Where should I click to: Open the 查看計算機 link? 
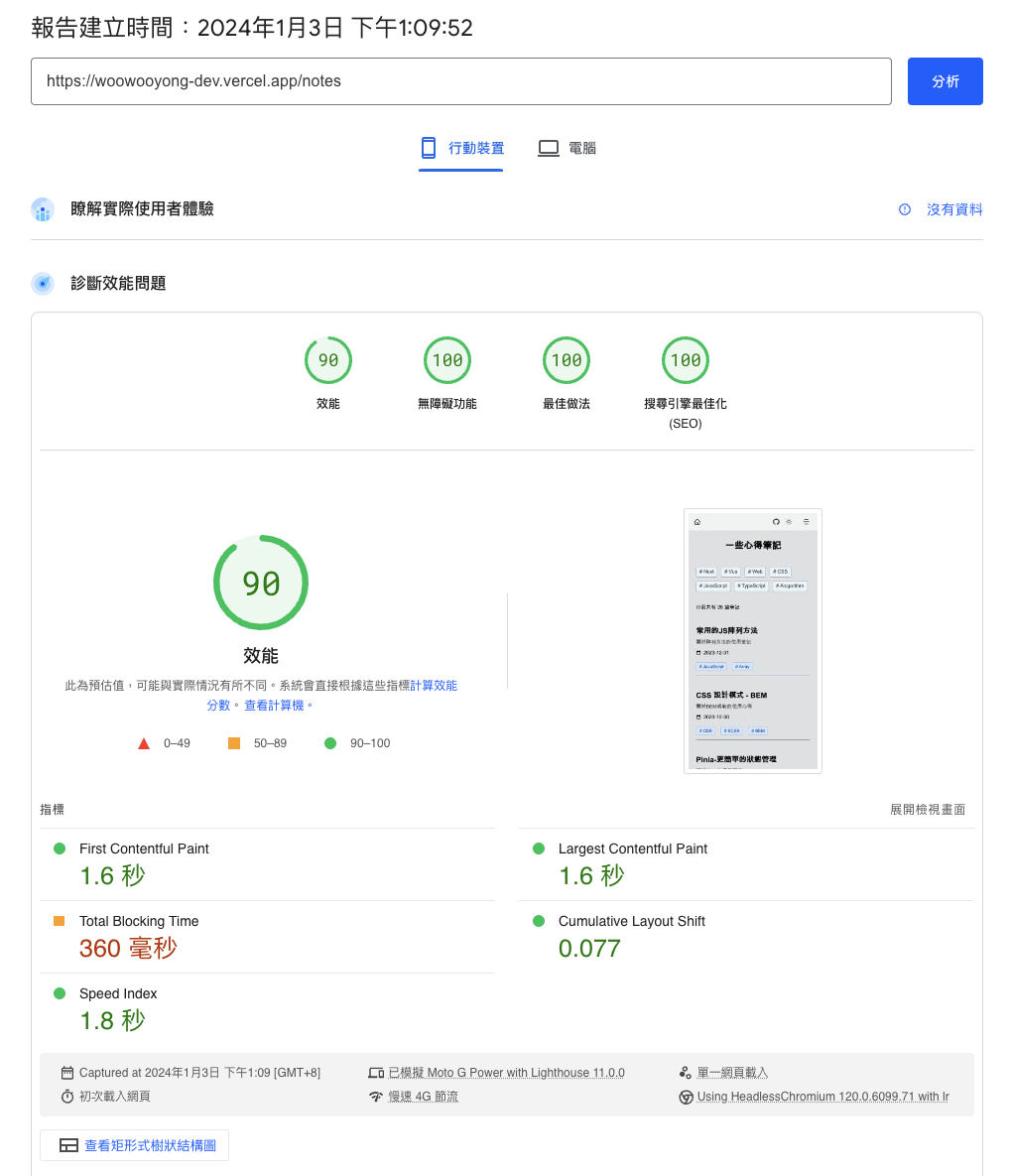click(x=277, y=705)
